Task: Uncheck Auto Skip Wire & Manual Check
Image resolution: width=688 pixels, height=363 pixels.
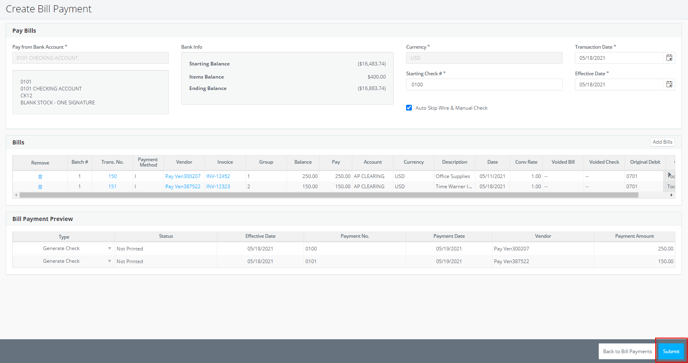Action: click(x=409, y=108)
